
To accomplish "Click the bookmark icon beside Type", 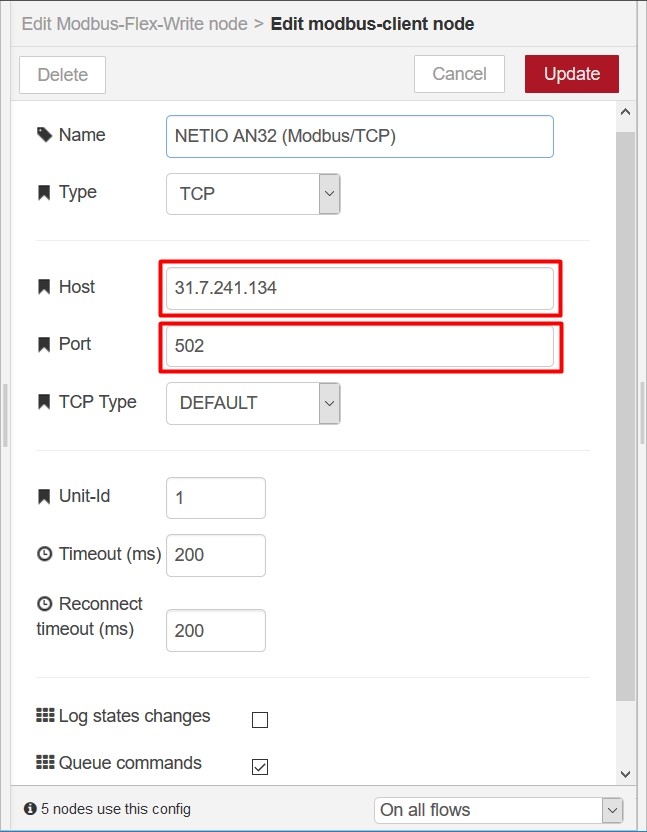I will click(x=44, y=192).
